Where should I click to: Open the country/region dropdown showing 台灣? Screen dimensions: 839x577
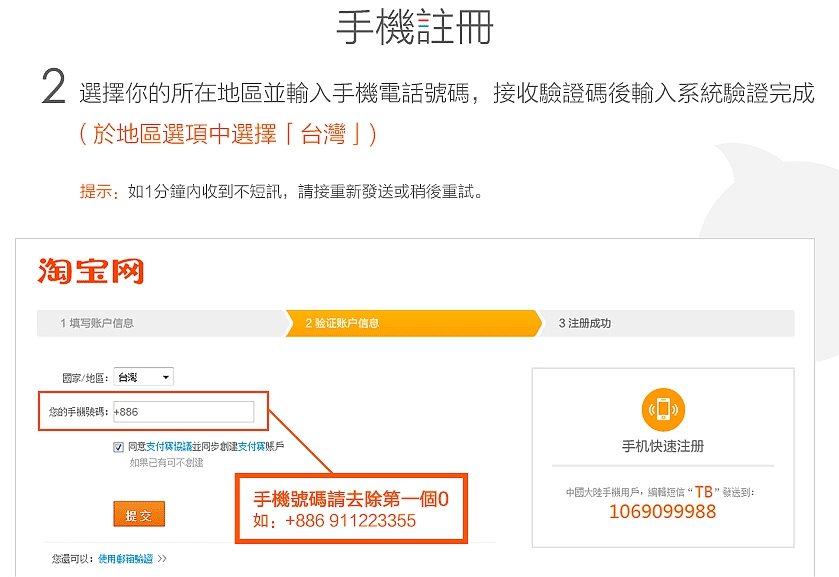(x=143, y=377)
